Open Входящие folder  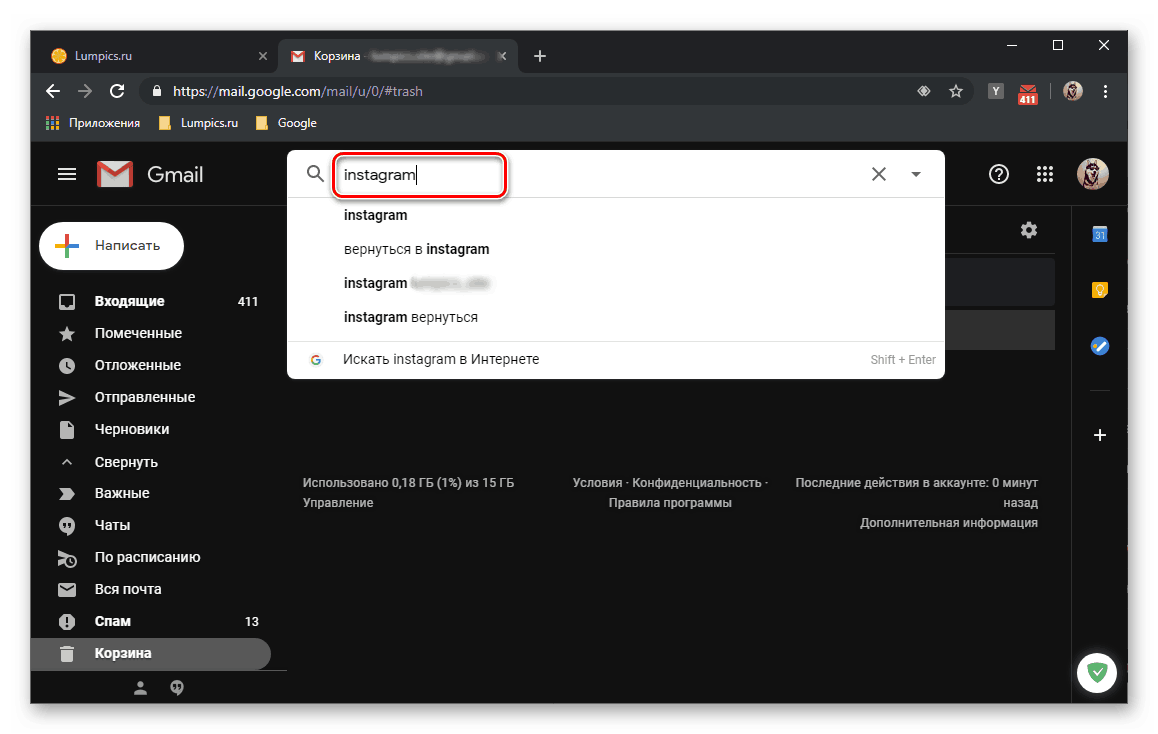point(151,301)
